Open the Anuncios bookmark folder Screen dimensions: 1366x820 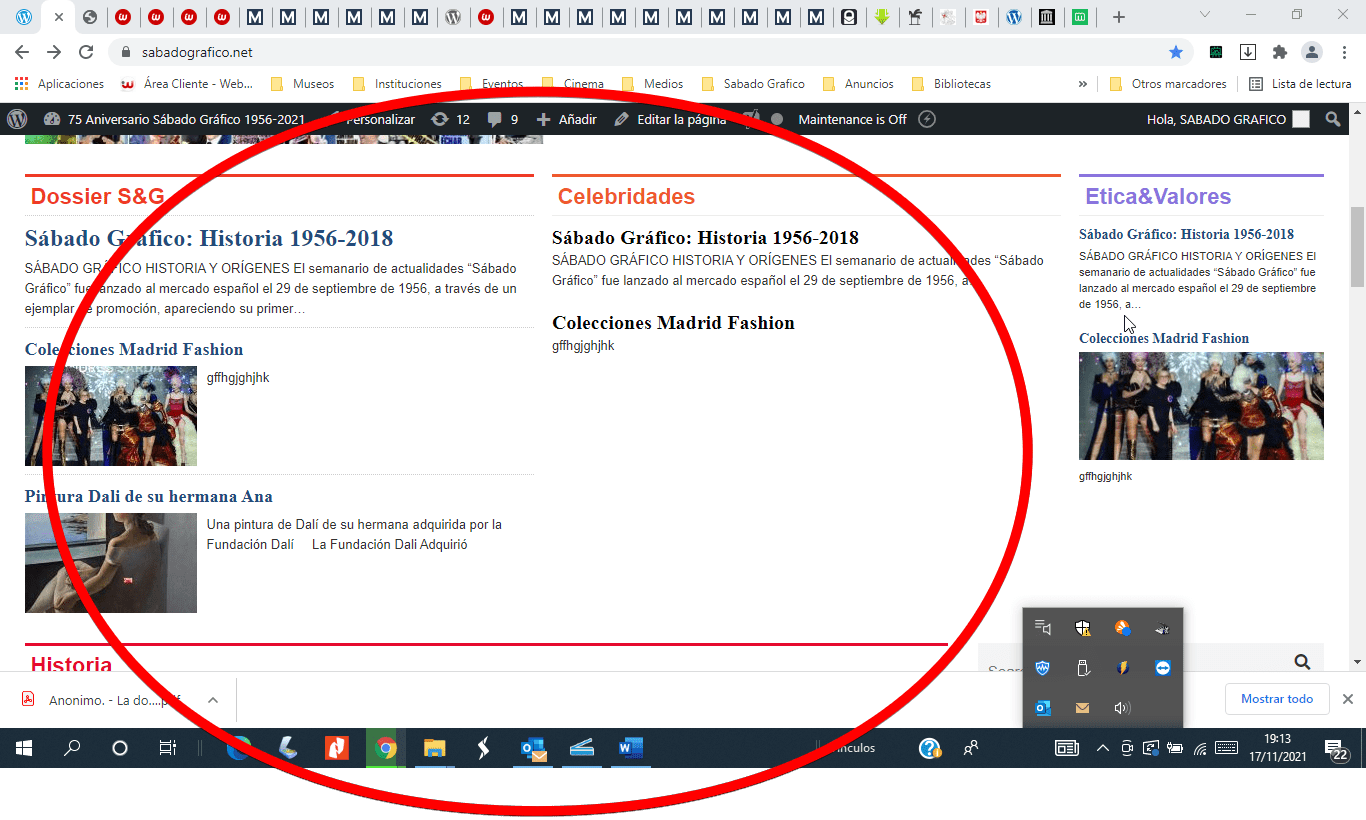(x=858, y=84)
